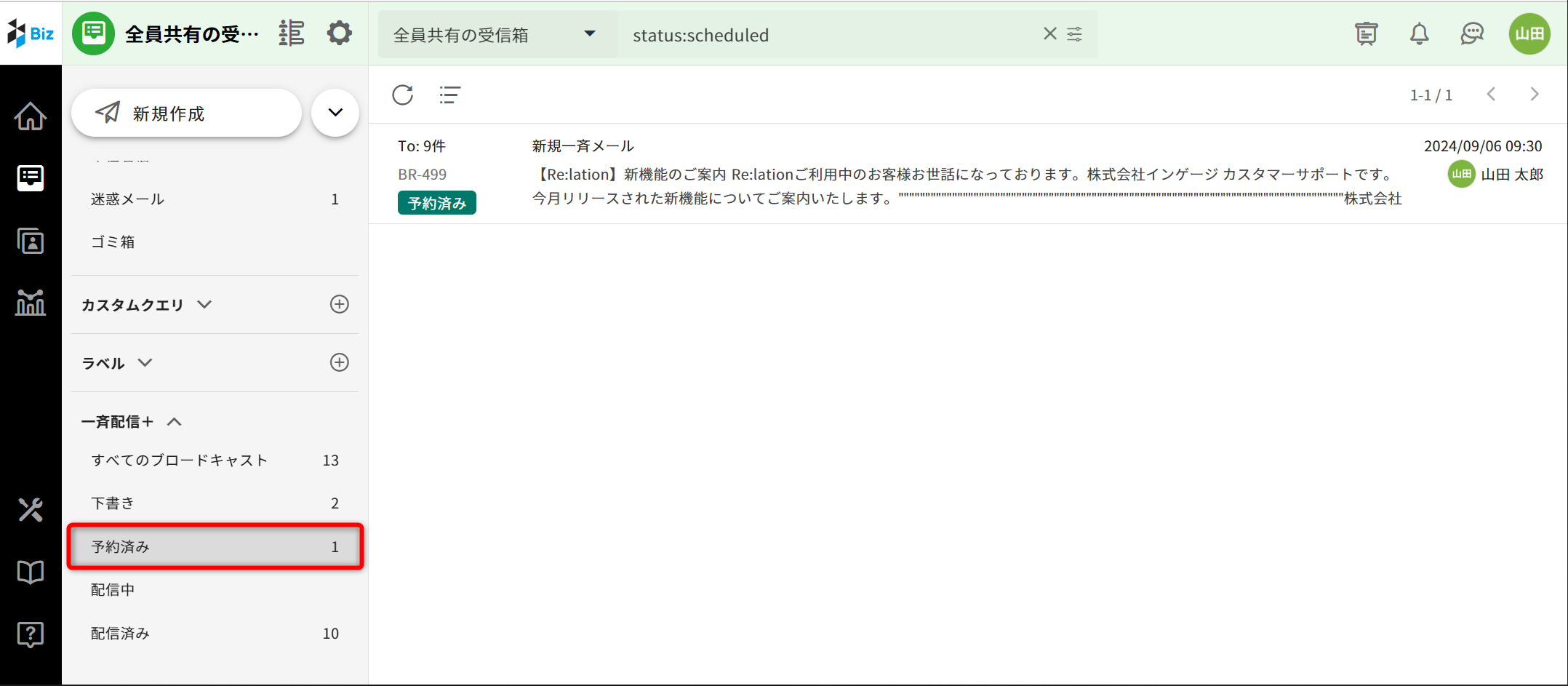Screen dimensions: 1568x686
Task: Open the analytics chart icon in sidebar
Action: (31, 302)
